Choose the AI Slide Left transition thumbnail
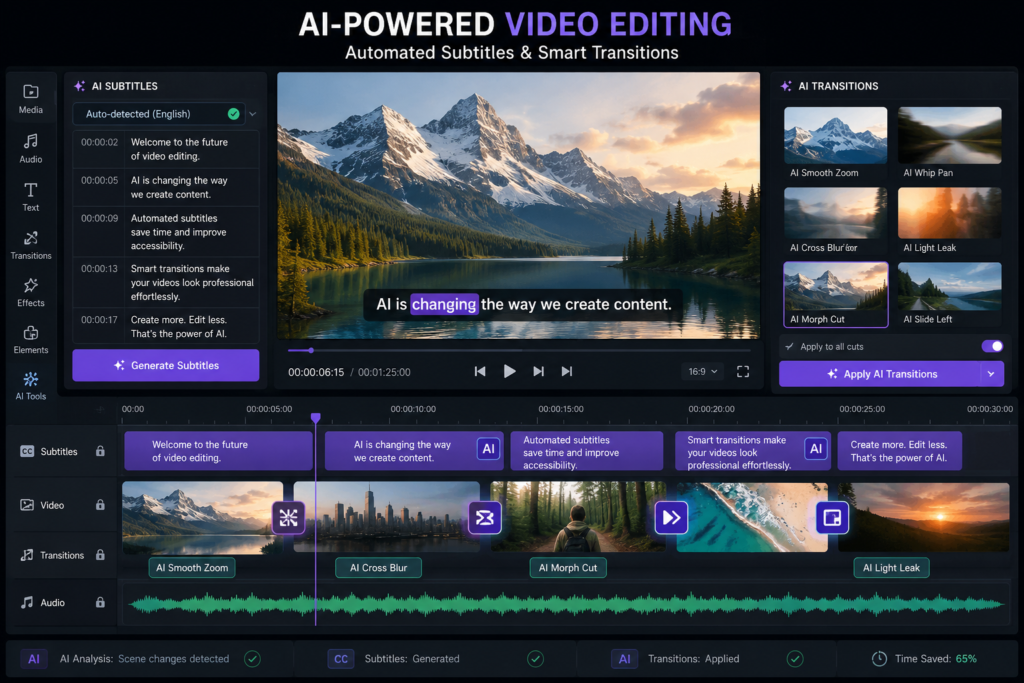 (950, 287)
